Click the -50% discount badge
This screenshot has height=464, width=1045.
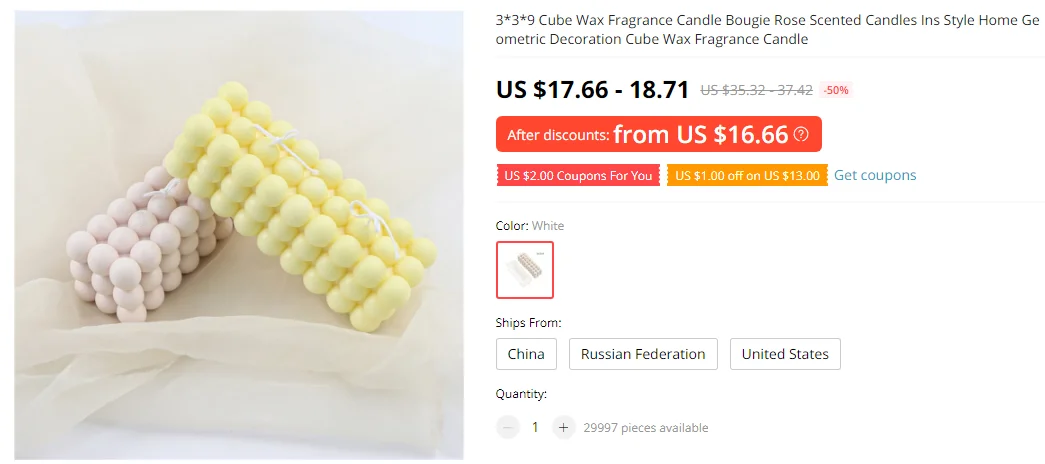click(836, 90)
